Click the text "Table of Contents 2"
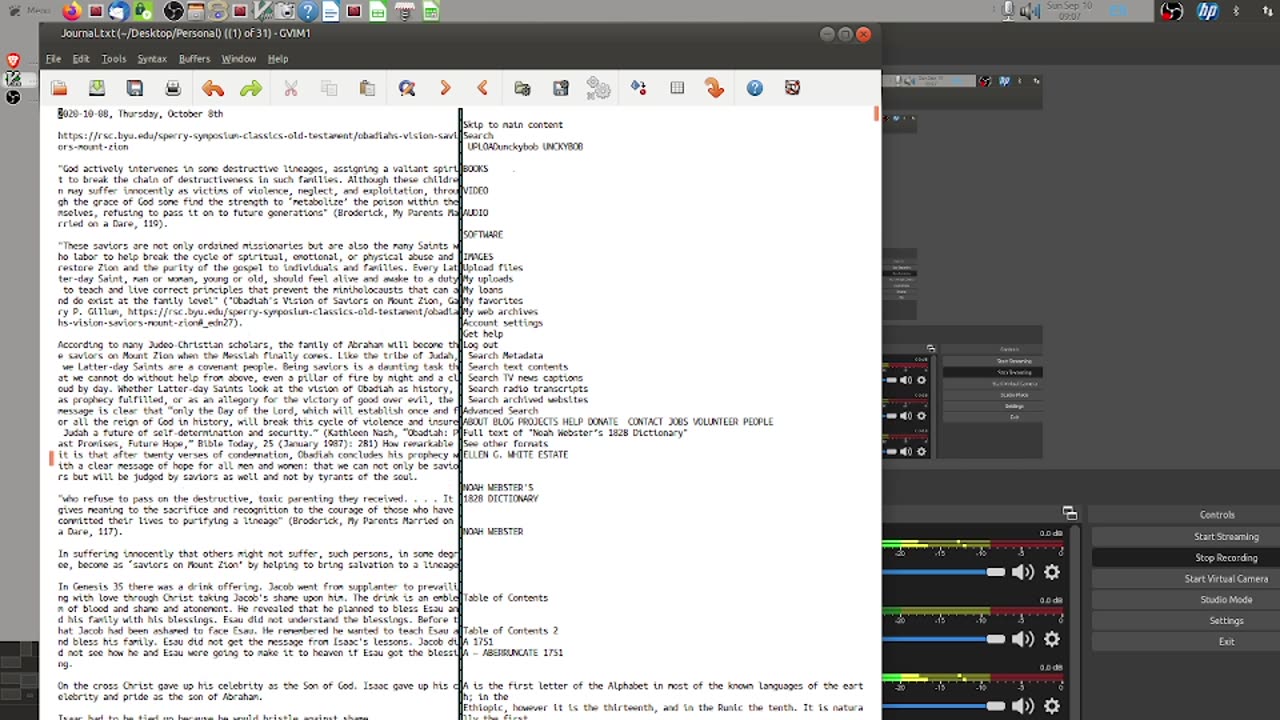The image size is (1280, 720). (x=510, y=631)
